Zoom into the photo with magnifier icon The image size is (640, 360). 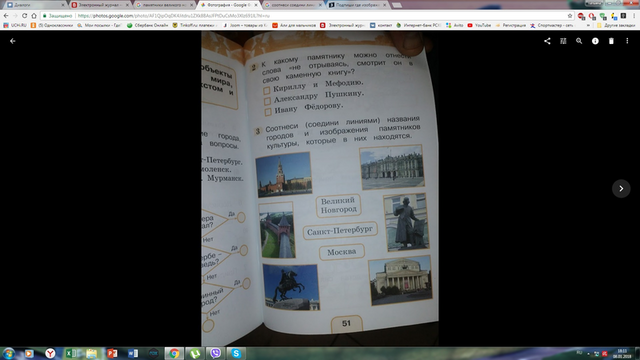tap(579, 41)
